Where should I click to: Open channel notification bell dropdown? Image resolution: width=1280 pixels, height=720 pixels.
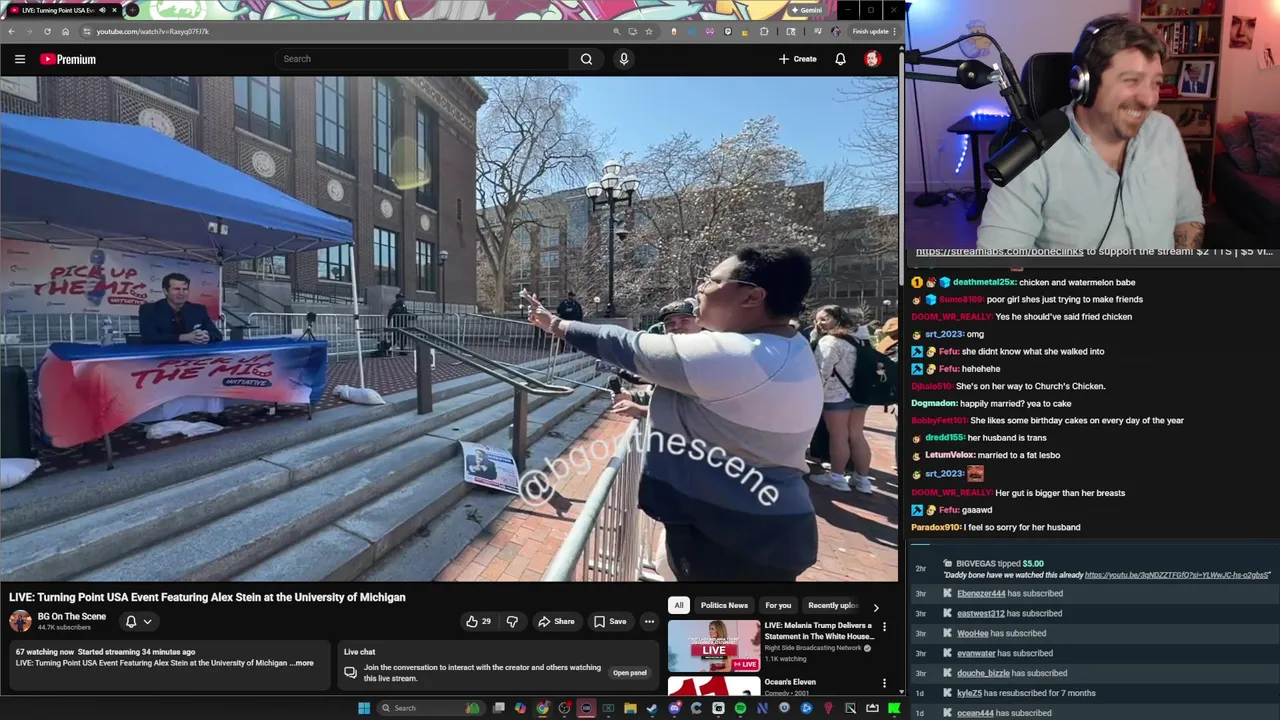pos(138,621)
